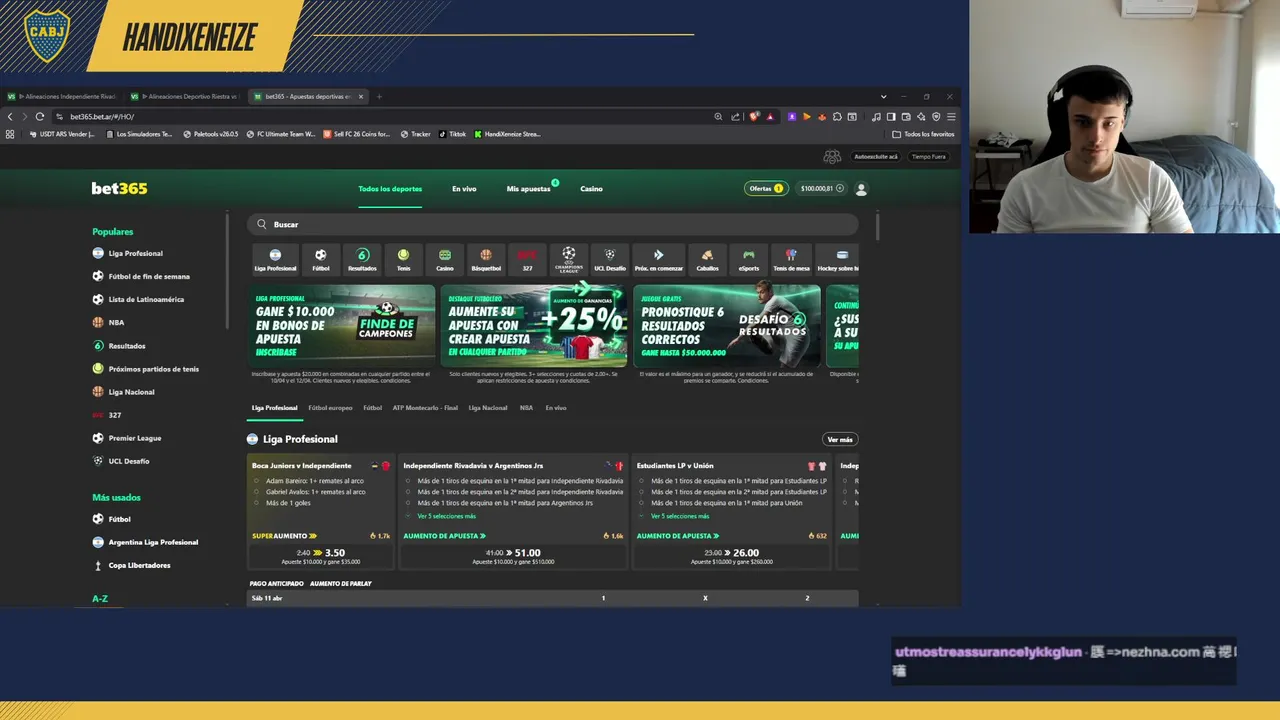Open the Resultados shortcut tile
Image resolution: width=1280 pixels, height=720 pixels.
click(362, 259)
